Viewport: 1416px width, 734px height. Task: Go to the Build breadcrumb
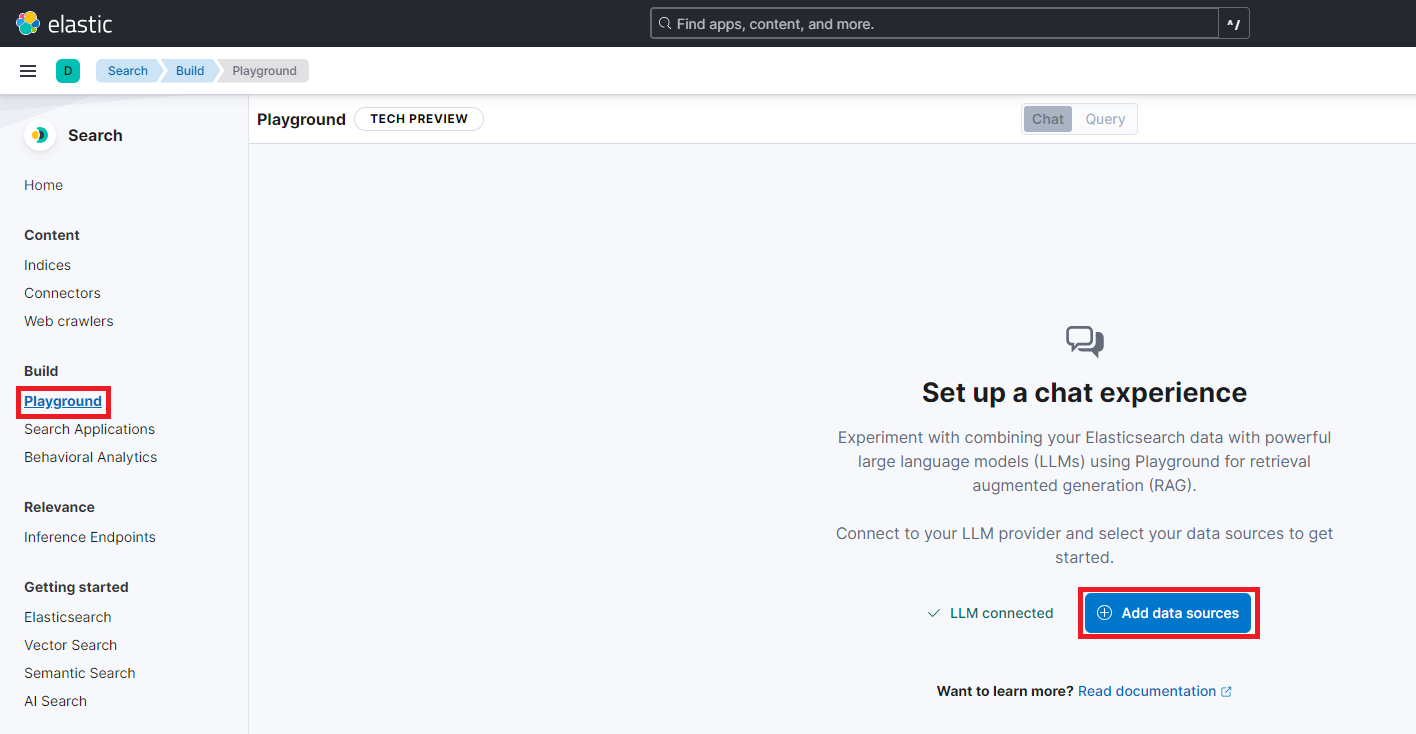point(190,71)
